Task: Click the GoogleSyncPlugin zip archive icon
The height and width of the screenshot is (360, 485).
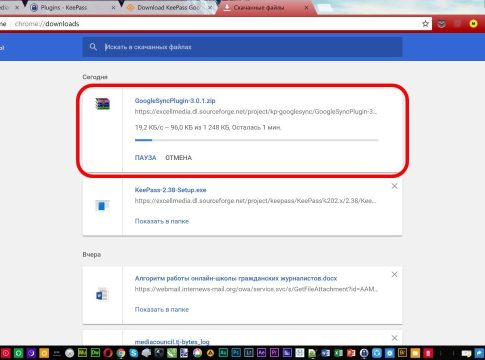Action: 102,104
